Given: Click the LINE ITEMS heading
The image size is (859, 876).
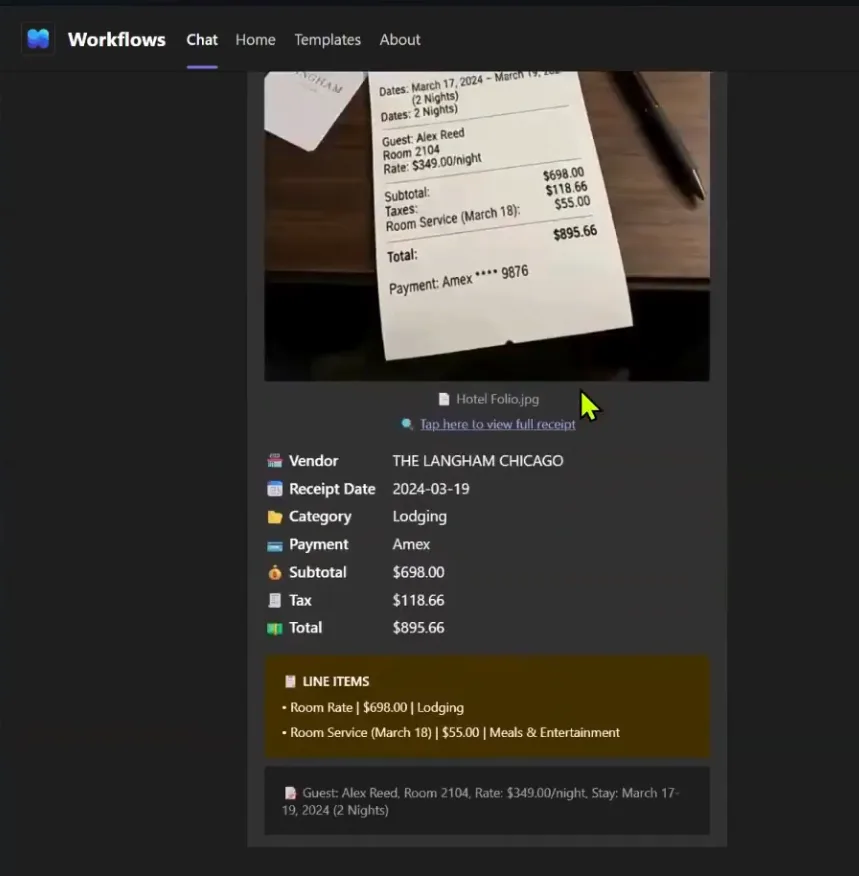Looking at the screenshot, I should coord(336,682).
